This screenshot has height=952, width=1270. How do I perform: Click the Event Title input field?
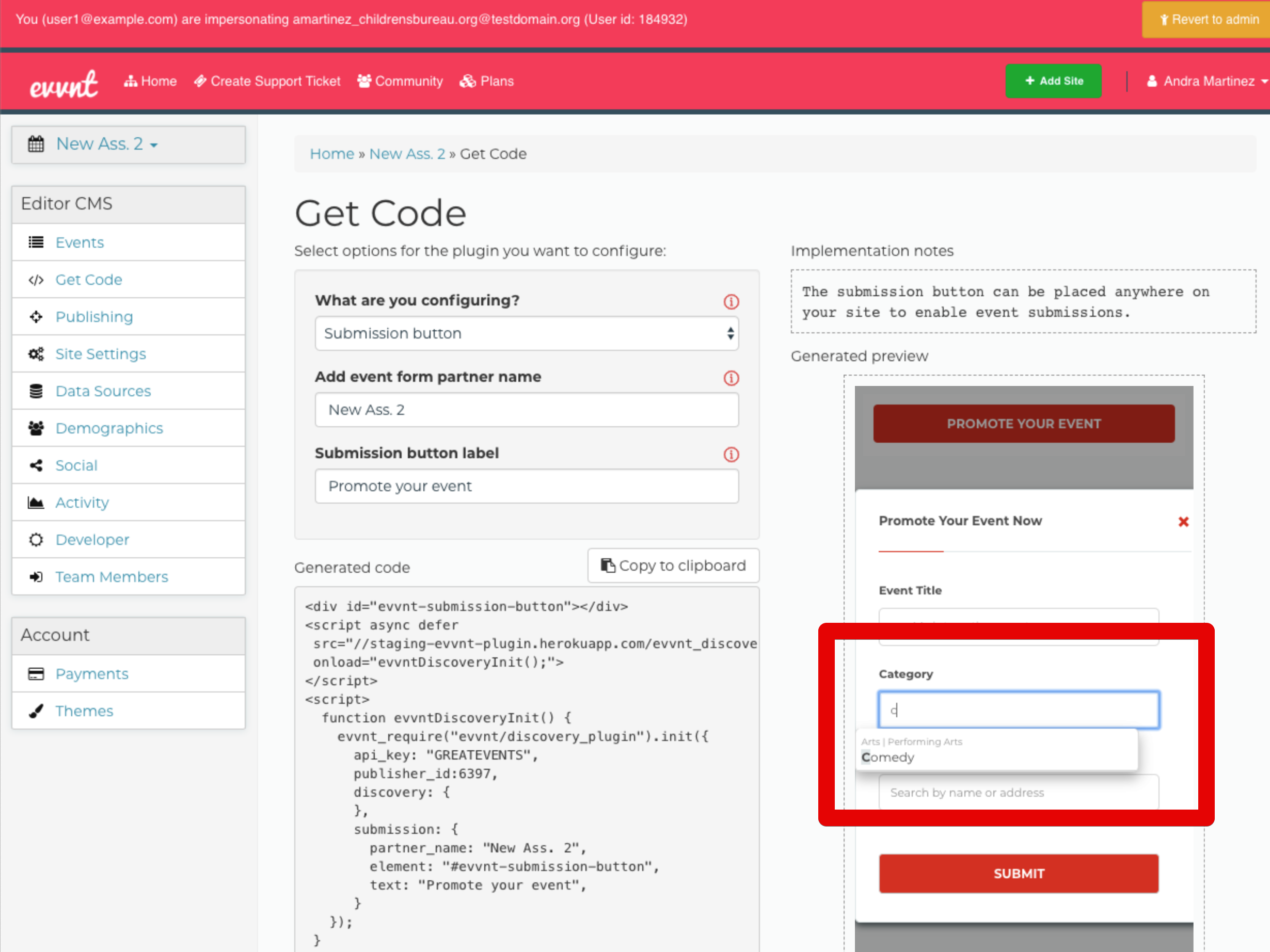pyautogui.click(x=1019, y=626)
